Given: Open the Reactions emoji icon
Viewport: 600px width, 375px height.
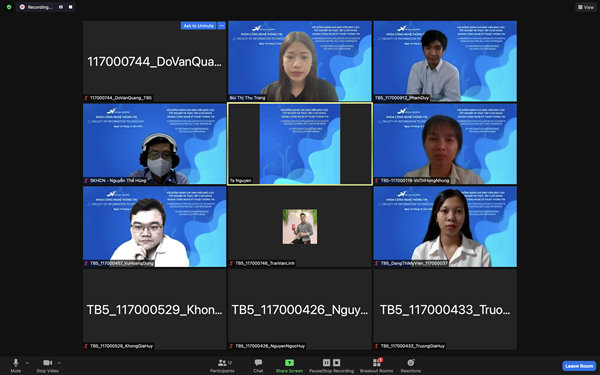Looking at the screenshot, I should coord(411,362).
